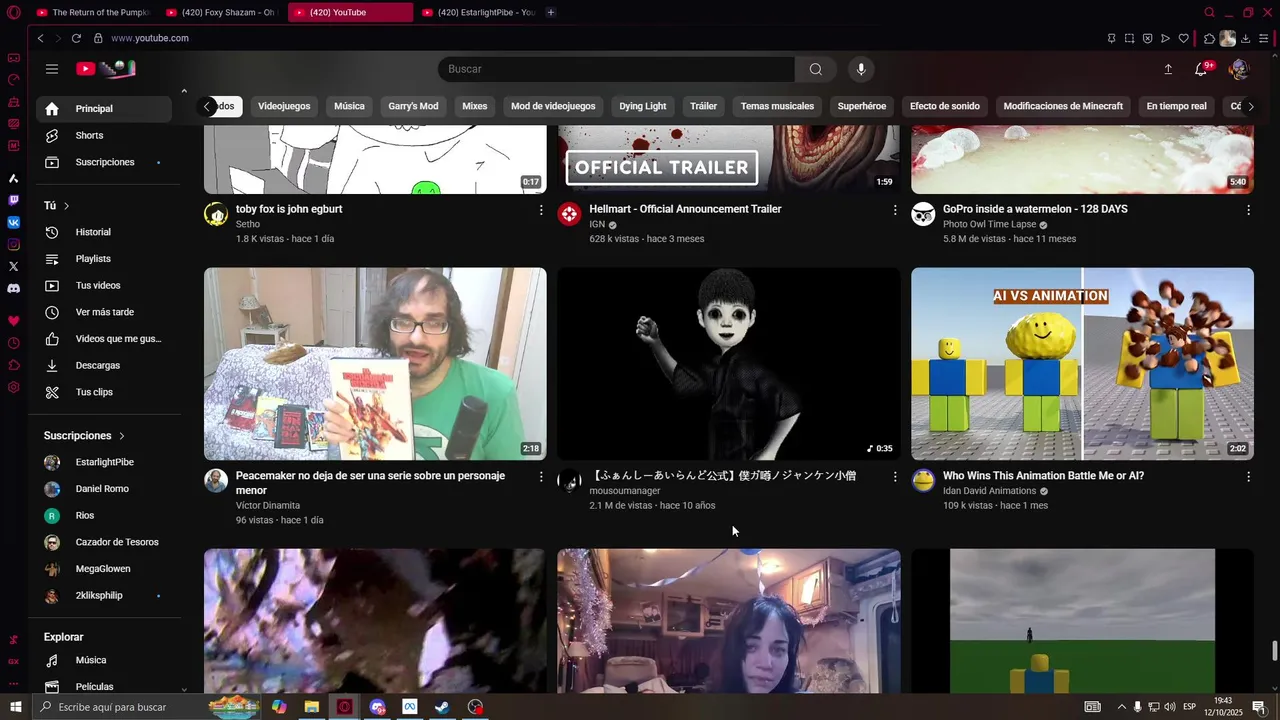Open 'Tus clips' in sidebar
Image resolution: width=1280 pixels, height=720 pixels.
coord(104,392)
